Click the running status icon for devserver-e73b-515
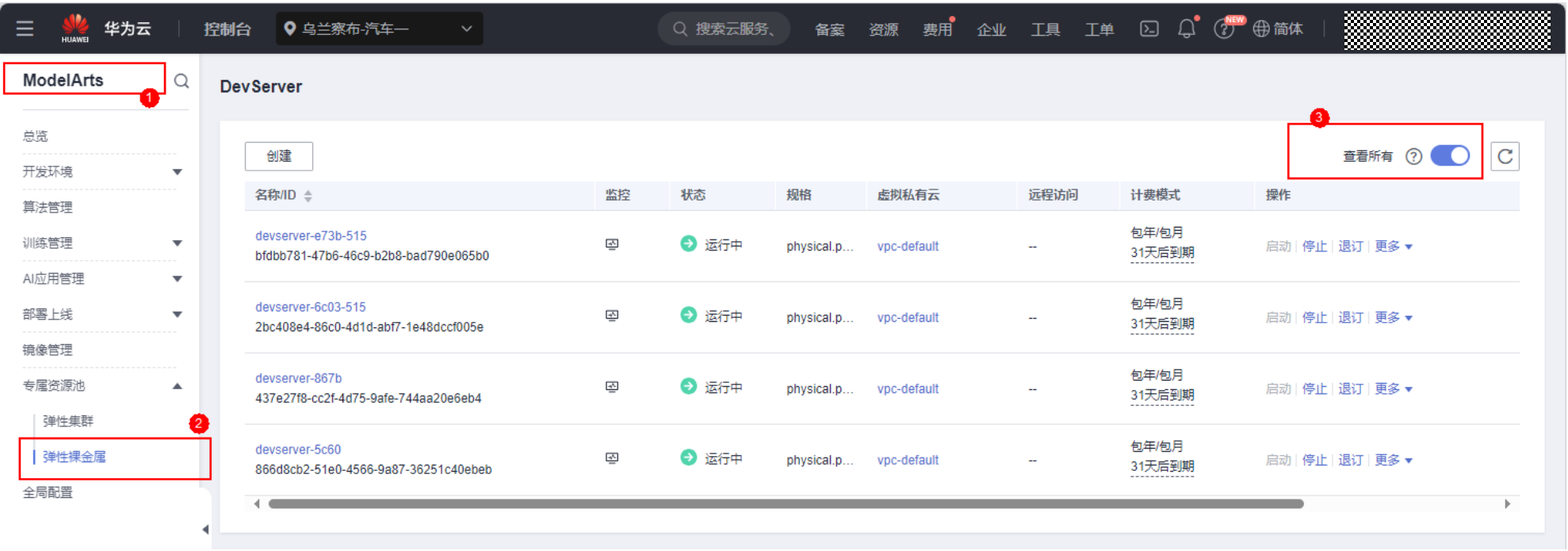The width and height of the screenshot is (1568, 551). [x=688, y=243]
